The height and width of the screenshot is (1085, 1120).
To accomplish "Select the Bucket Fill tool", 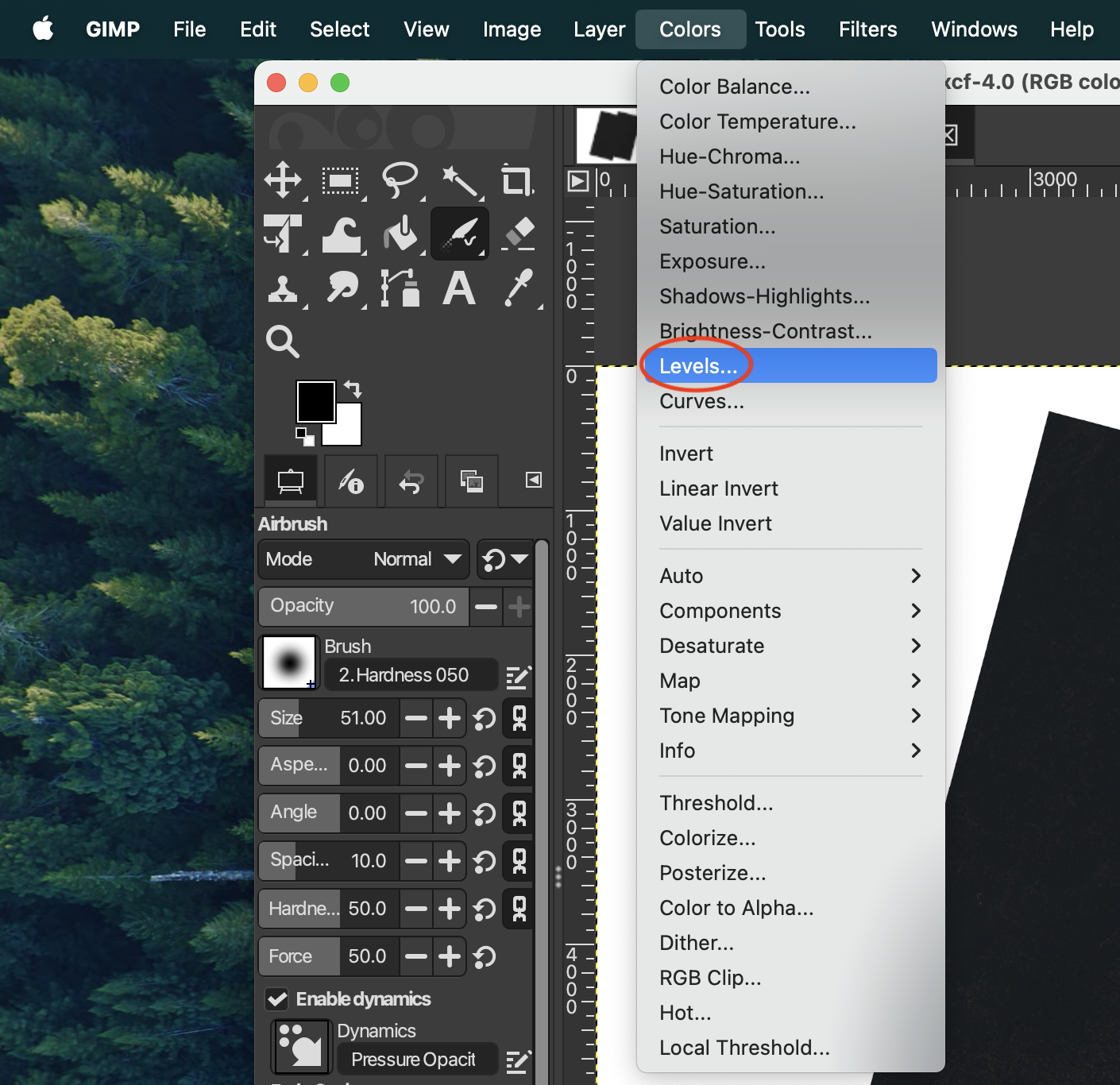I will 400,234.
